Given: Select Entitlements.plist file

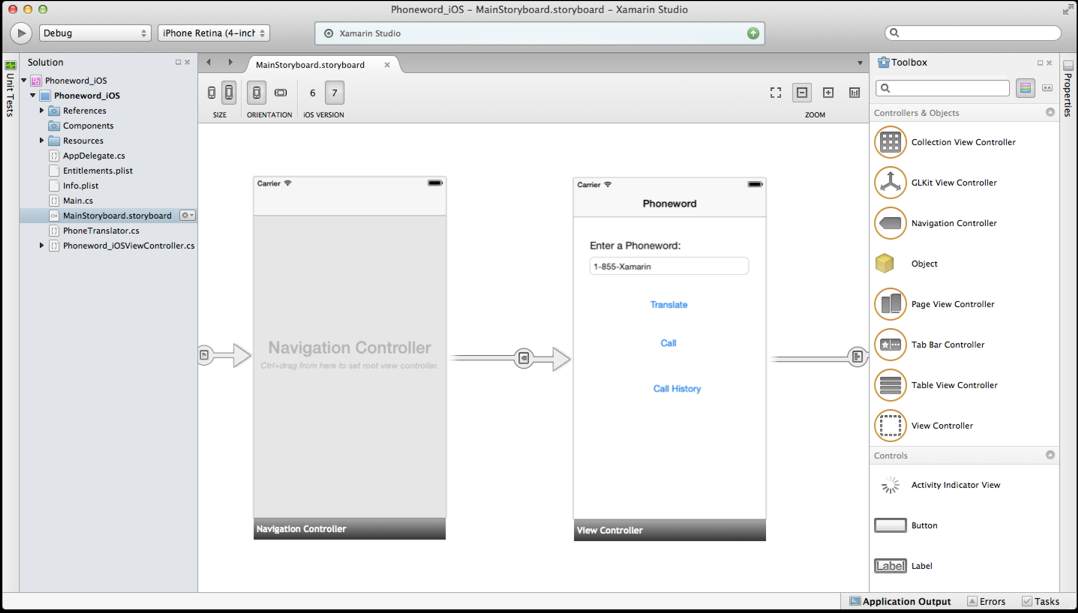Looking at the screenshot, I should coord(98,170).
